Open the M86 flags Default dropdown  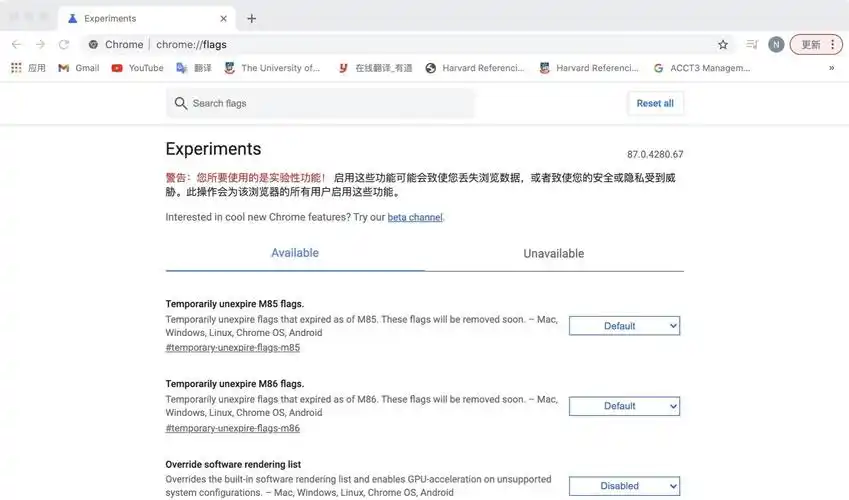coord(624,406)
